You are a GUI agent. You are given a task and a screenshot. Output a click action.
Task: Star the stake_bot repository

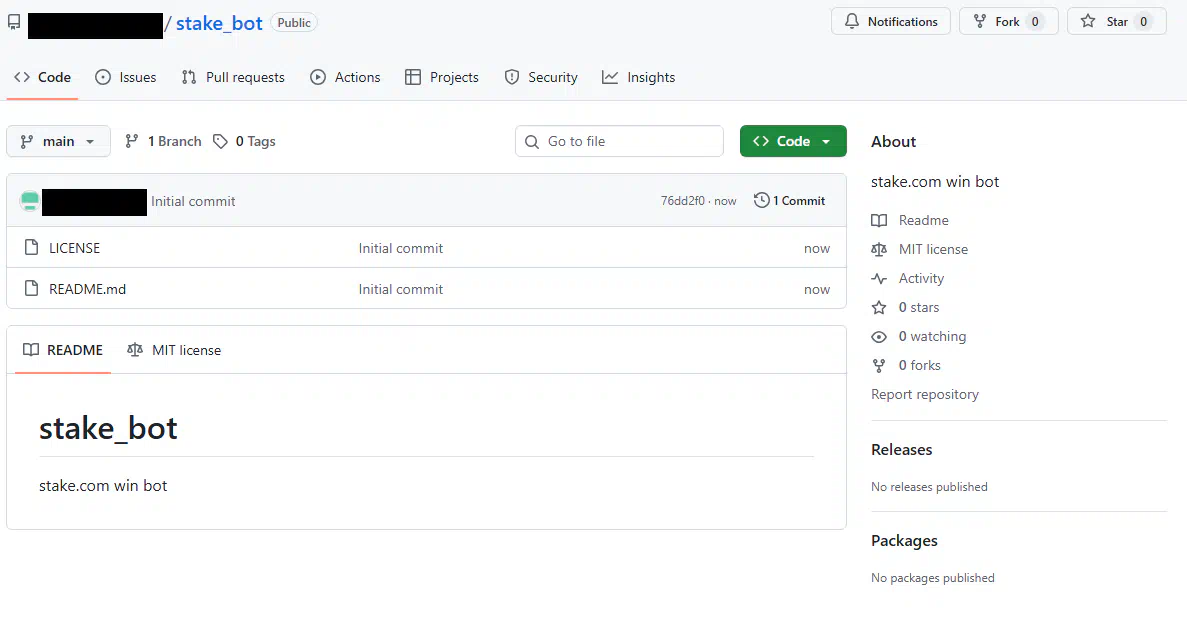tap(1117, 22)
